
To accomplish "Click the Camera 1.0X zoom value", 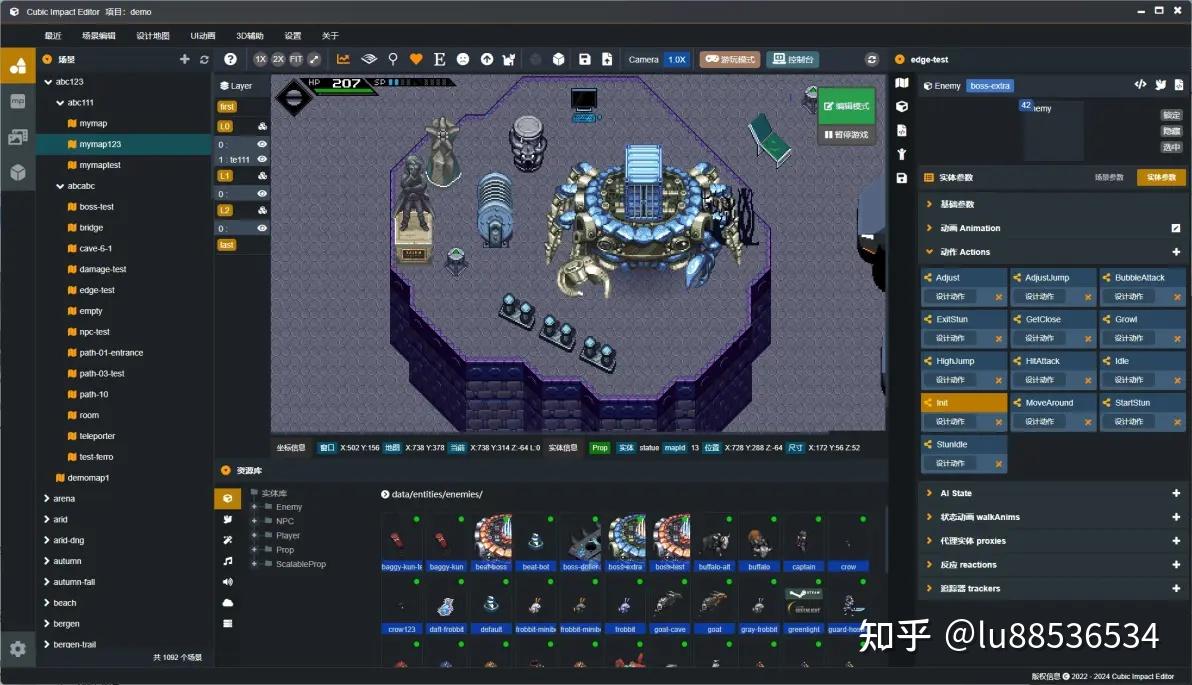I will click(x=677, y=59).
